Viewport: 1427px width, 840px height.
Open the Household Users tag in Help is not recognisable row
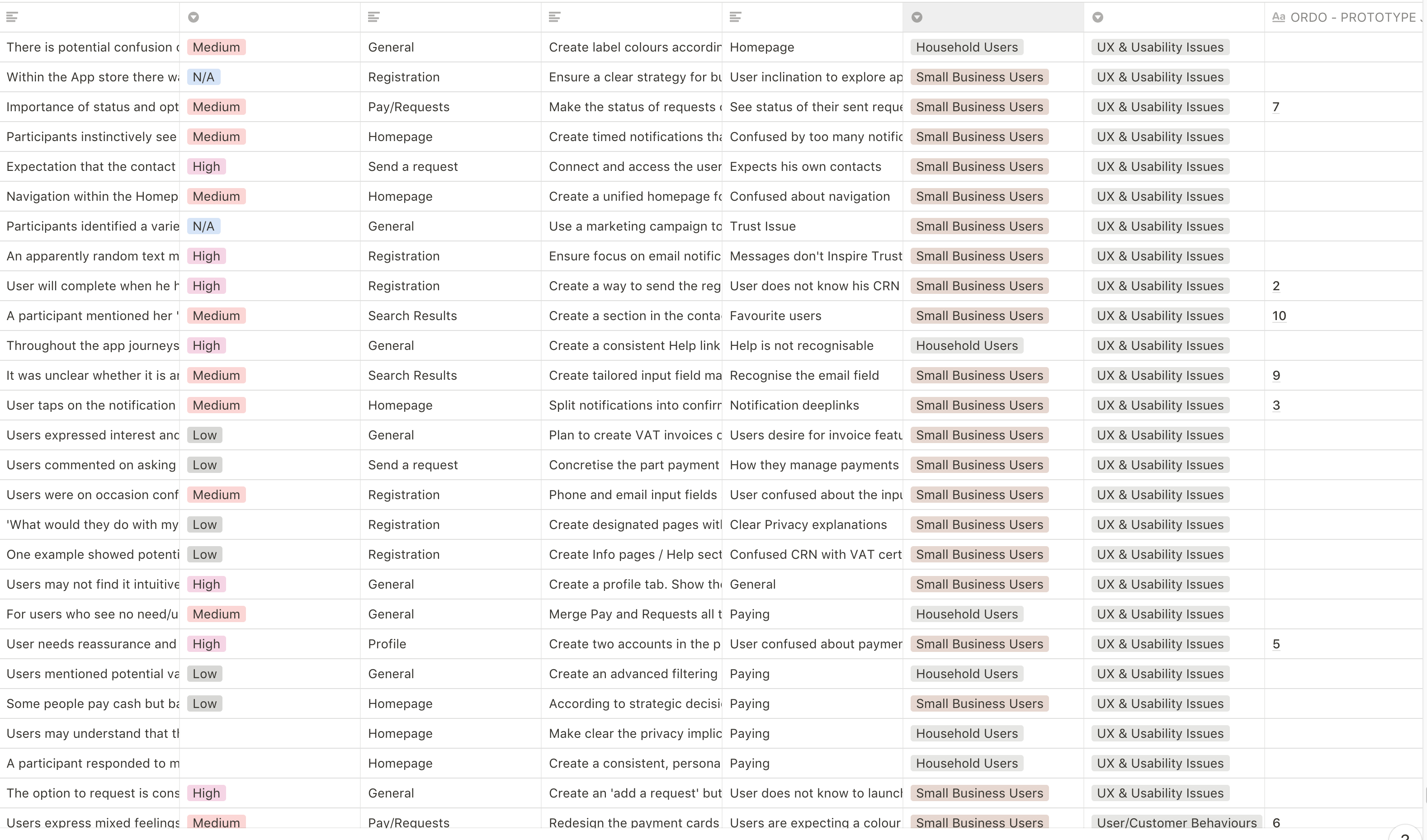pos(967,345)
